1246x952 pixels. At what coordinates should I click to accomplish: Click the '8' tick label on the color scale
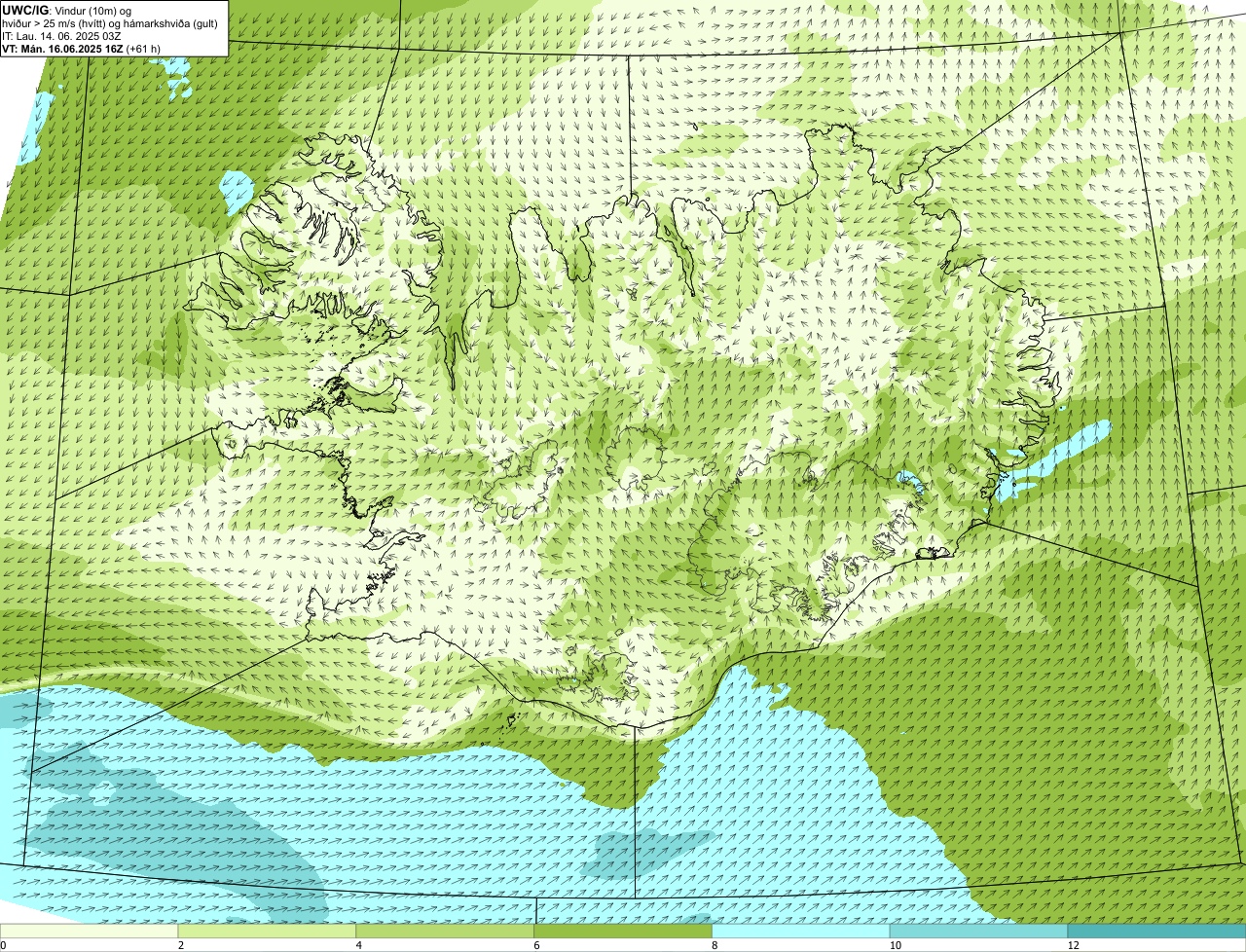click(715, 945)
